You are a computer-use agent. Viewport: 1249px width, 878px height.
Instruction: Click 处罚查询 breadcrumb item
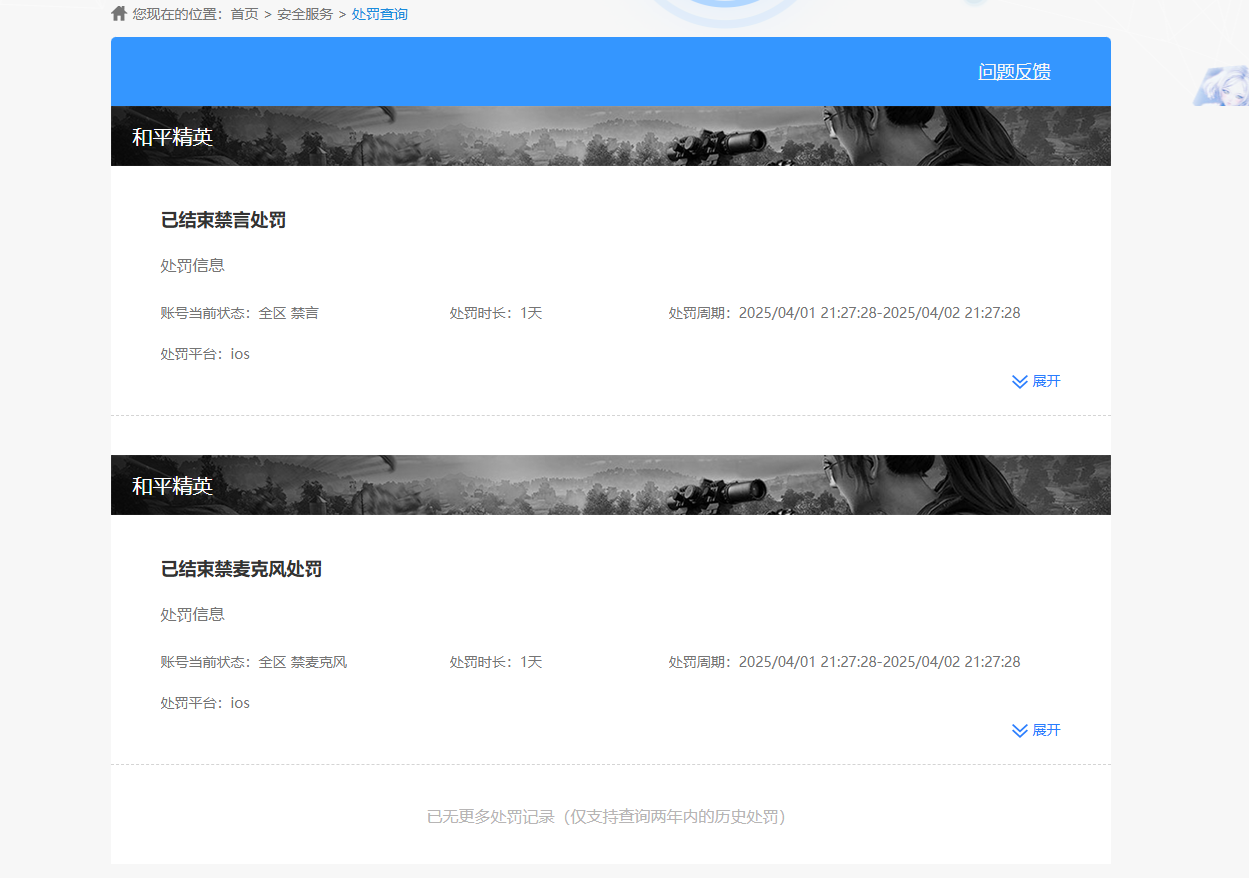380,14
